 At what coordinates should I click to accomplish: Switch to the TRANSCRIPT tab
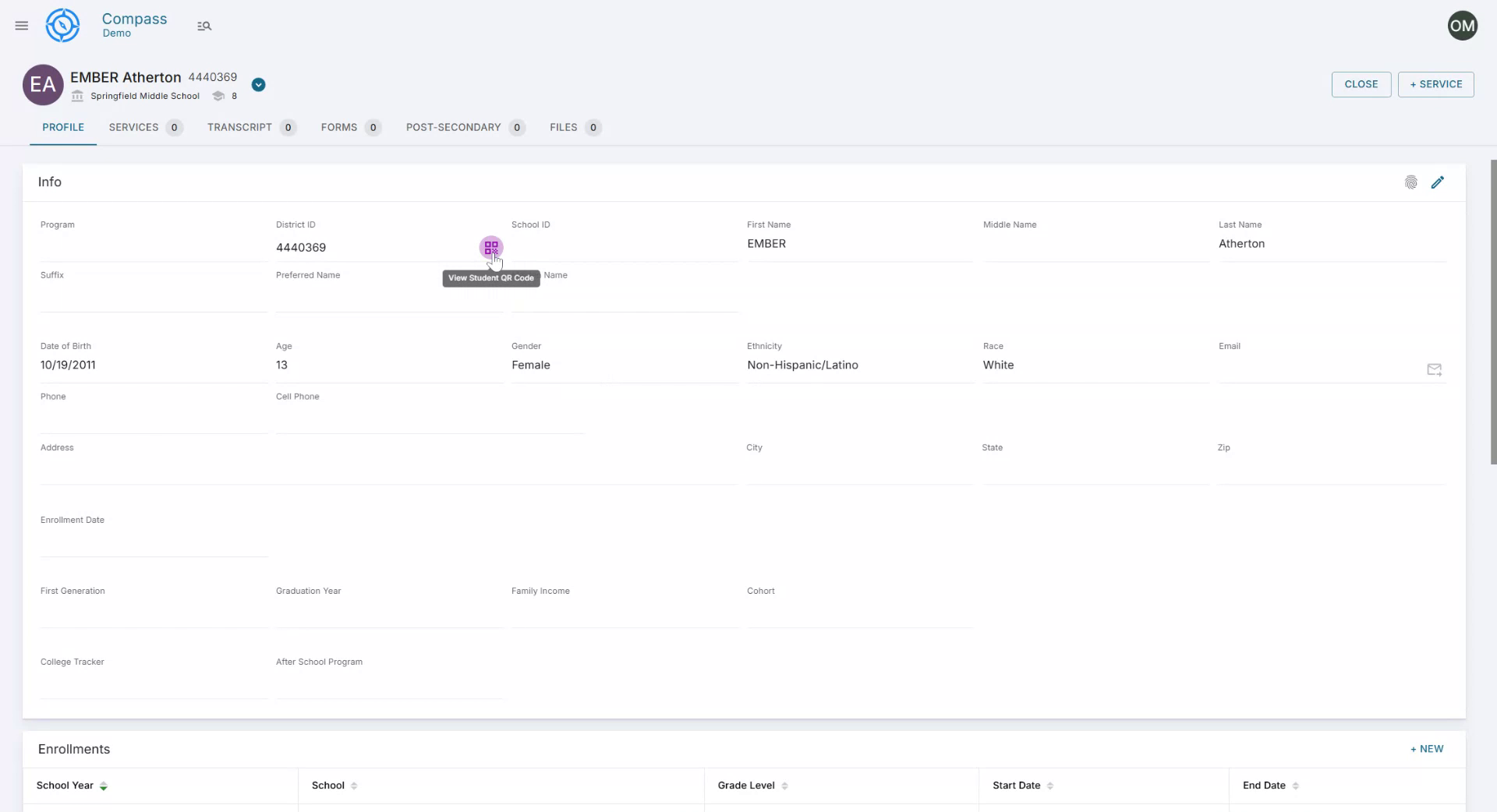pos(239,127)
